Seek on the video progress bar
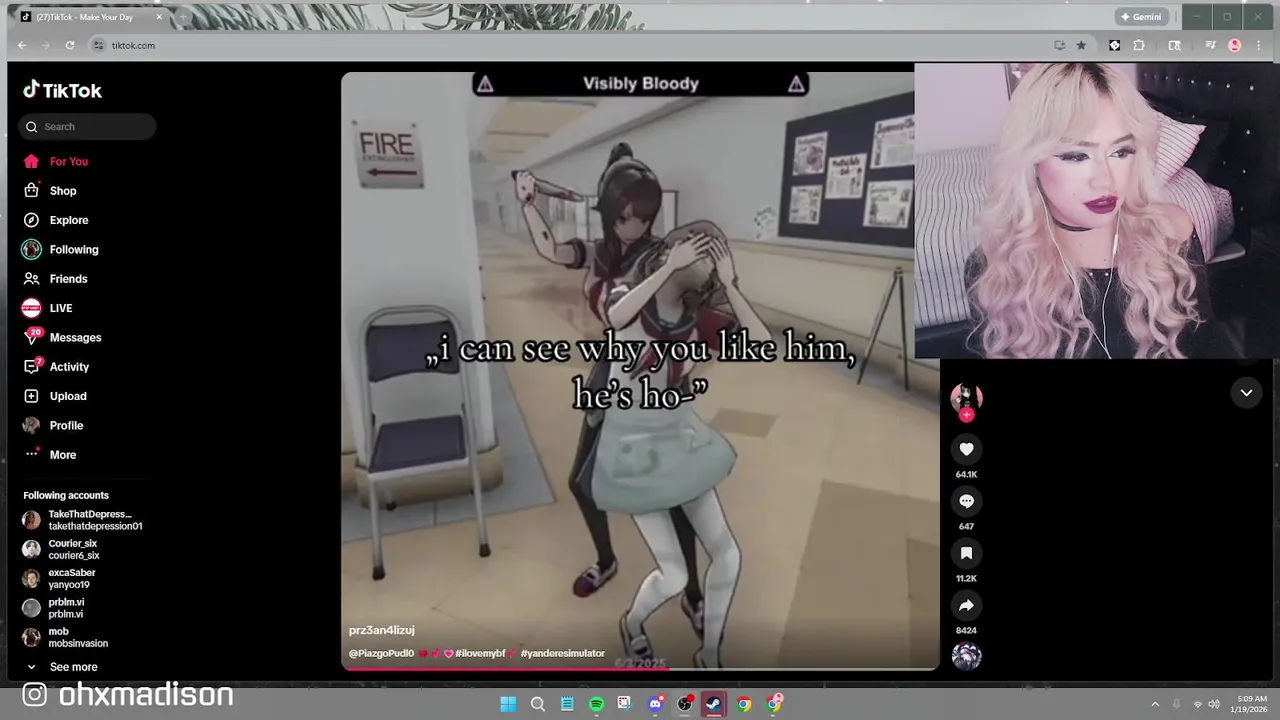The image size is (1280, 720). [640, 668]
